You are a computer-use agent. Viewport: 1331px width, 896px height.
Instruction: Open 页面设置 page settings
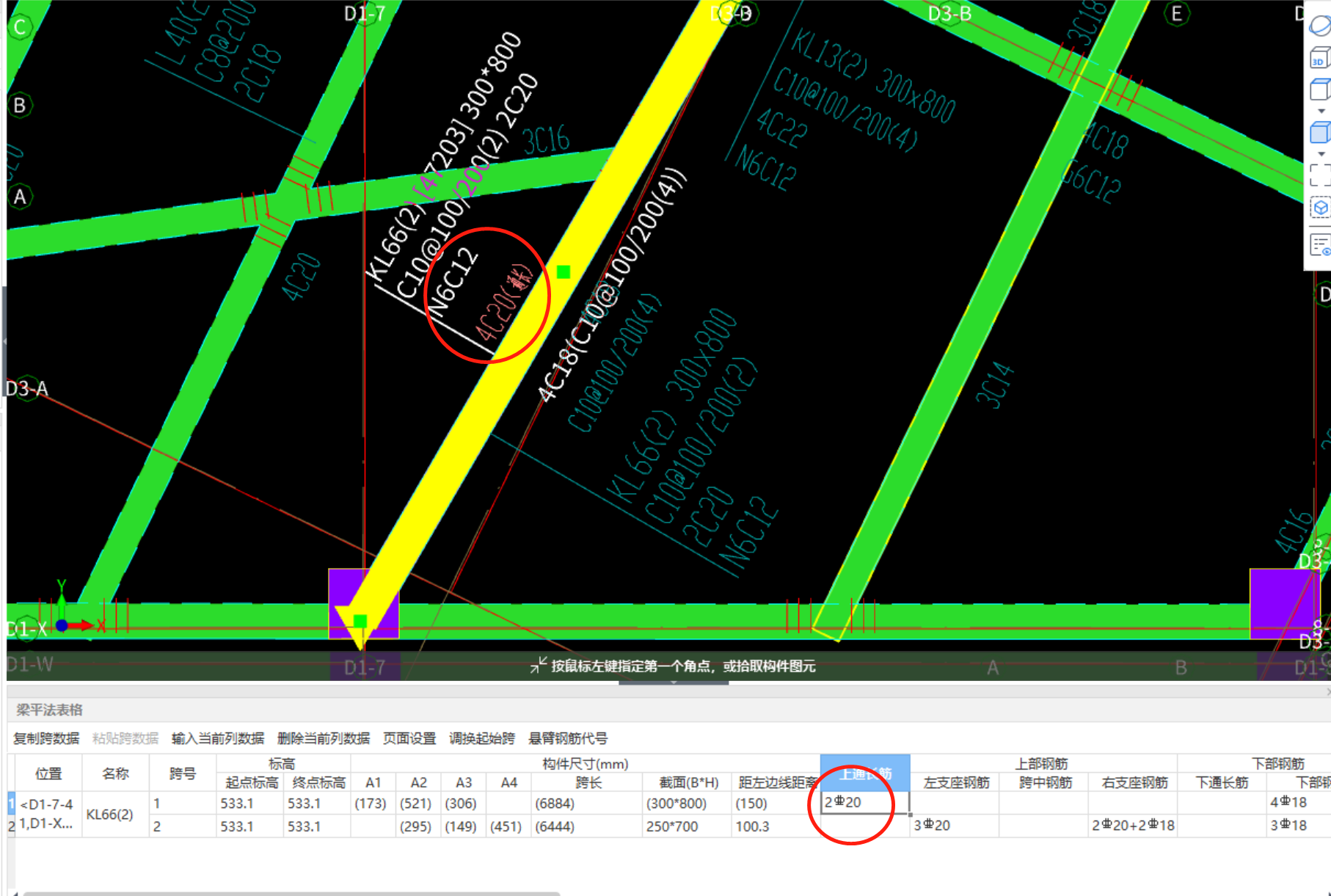click(x=409, y=738)
